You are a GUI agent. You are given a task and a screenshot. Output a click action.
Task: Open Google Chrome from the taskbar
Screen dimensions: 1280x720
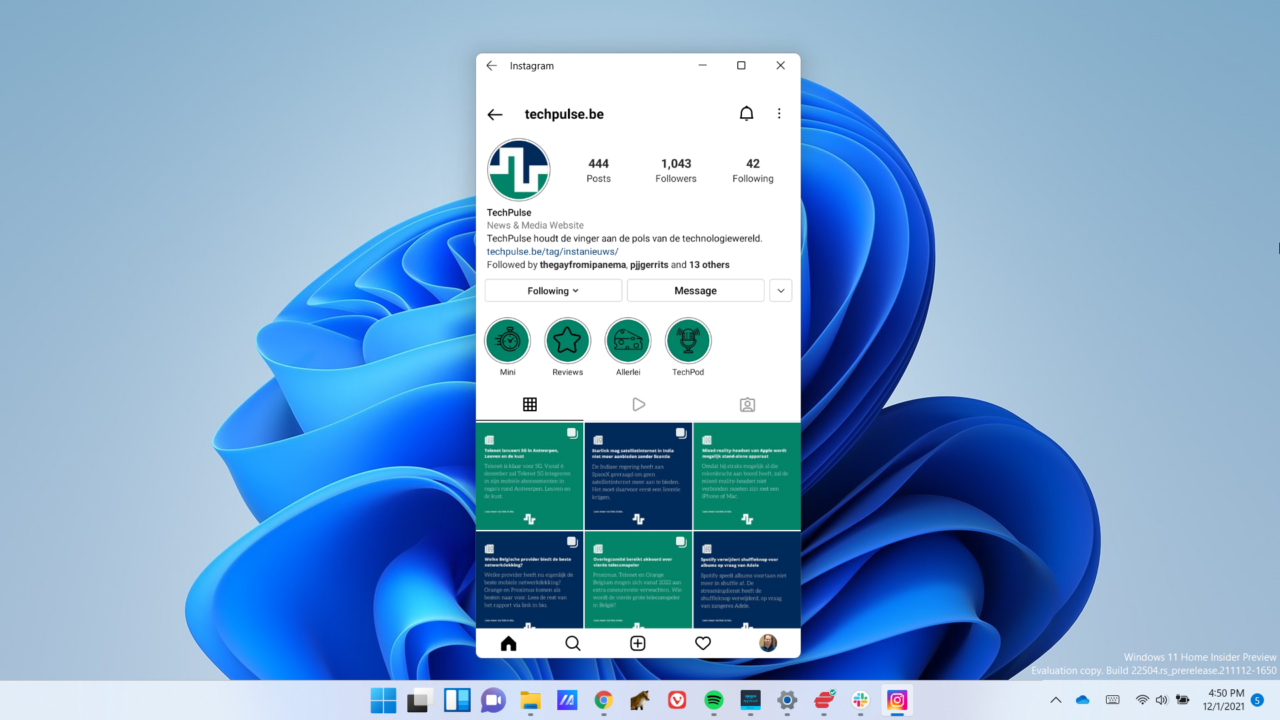[x=604, y=700]
